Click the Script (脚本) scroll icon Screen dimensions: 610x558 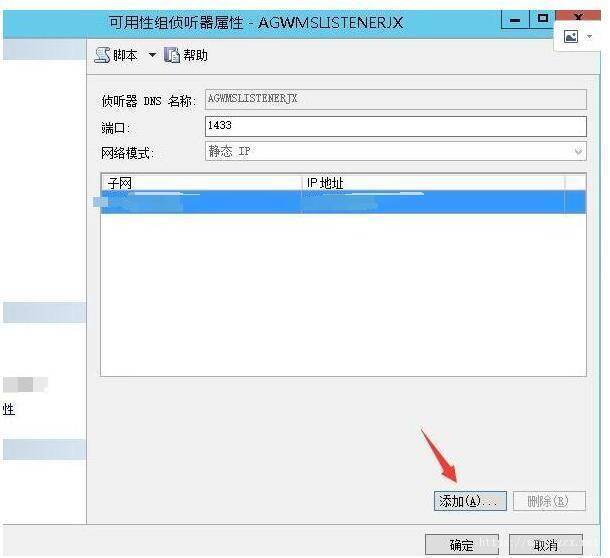[x=103, y=55]
